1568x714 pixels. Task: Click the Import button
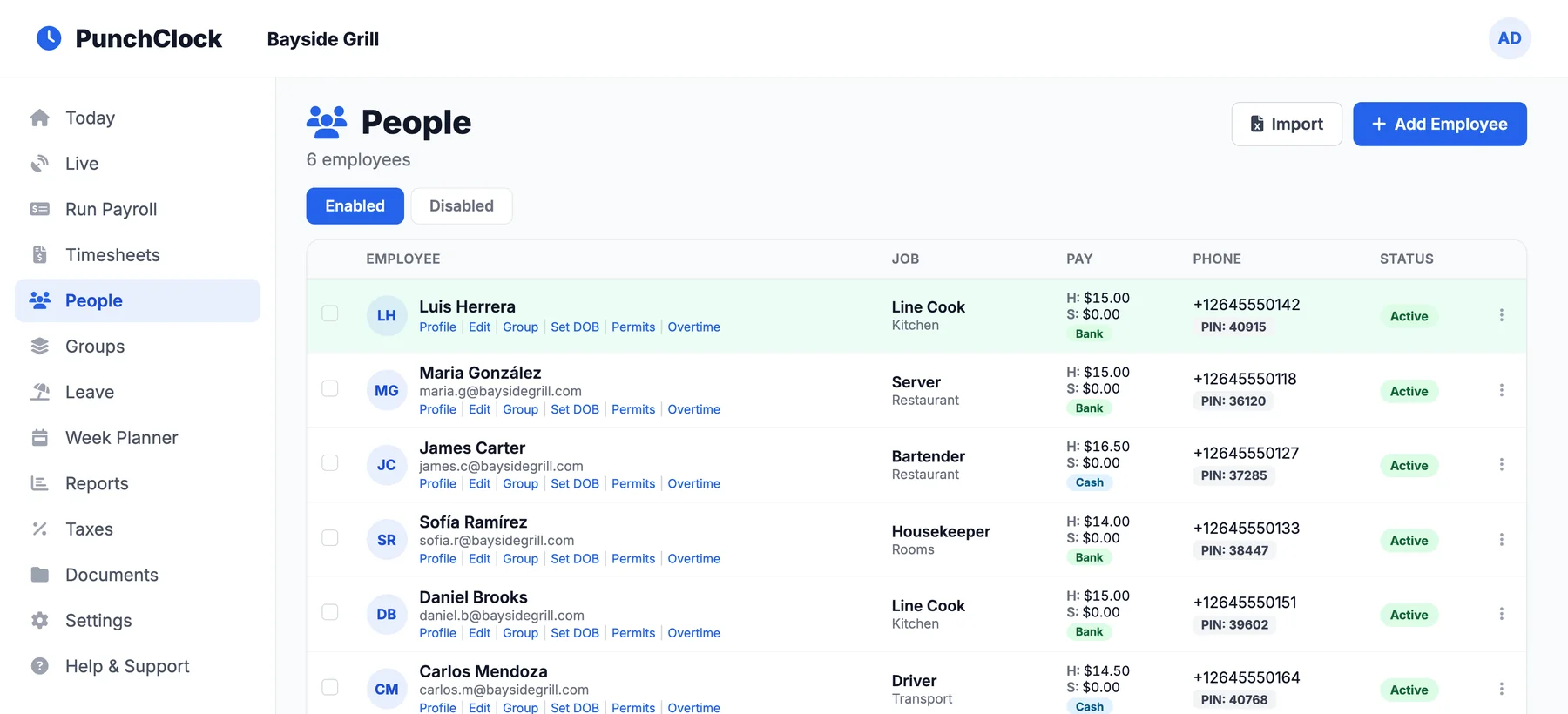[1287, 124]
